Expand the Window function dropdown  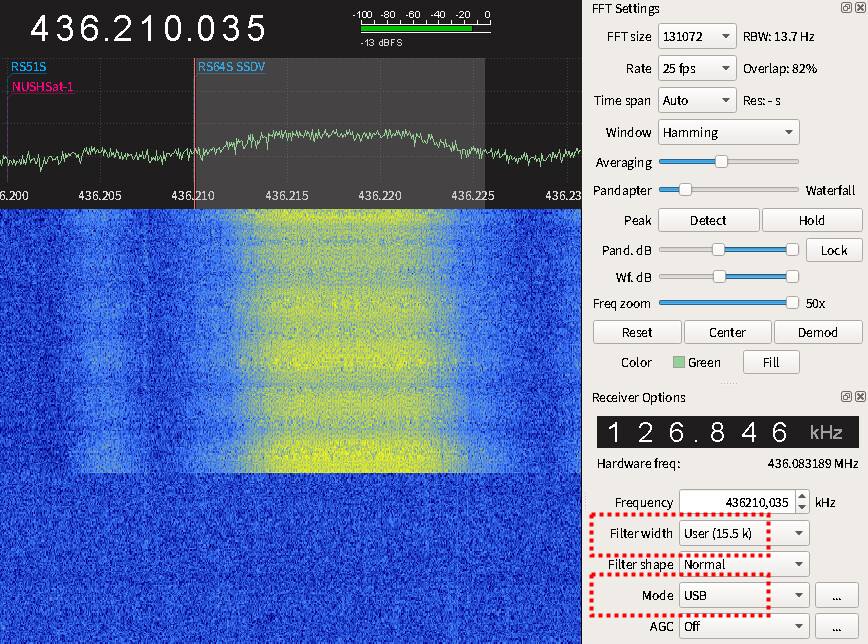[x=728, y=132]
